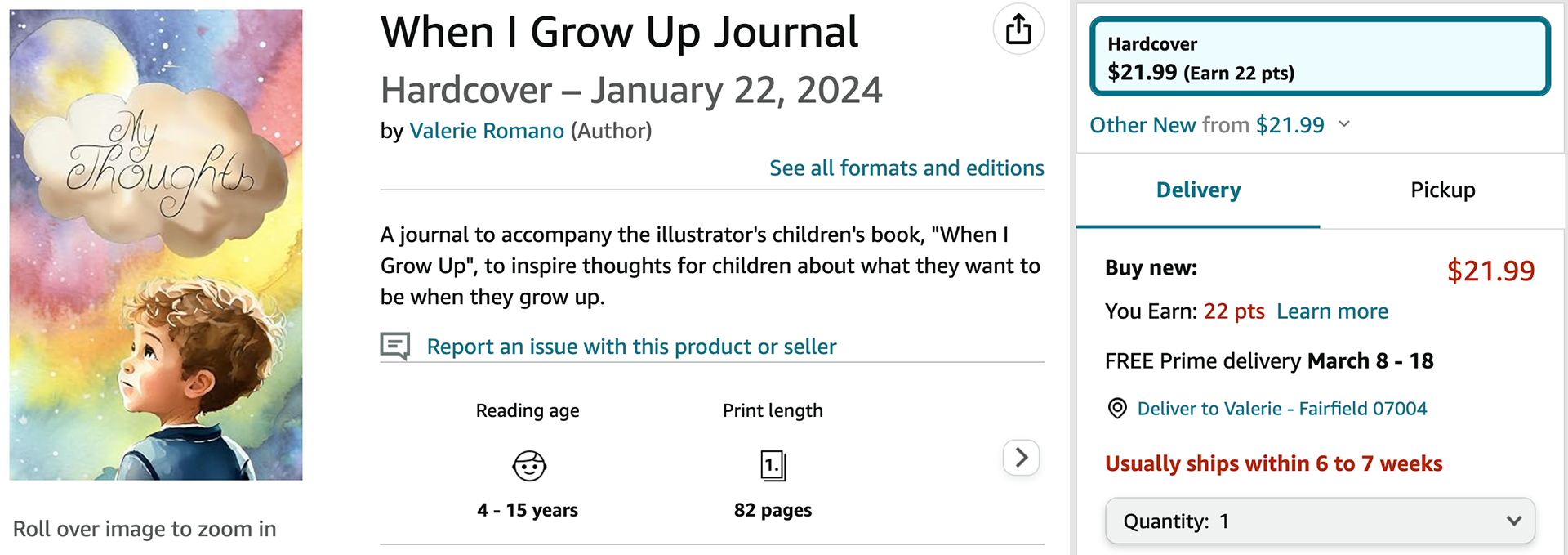Viewport: 1568px width, 555px height.
Task: Select the Hardcover format option
Action: (x=1319, y=58)
